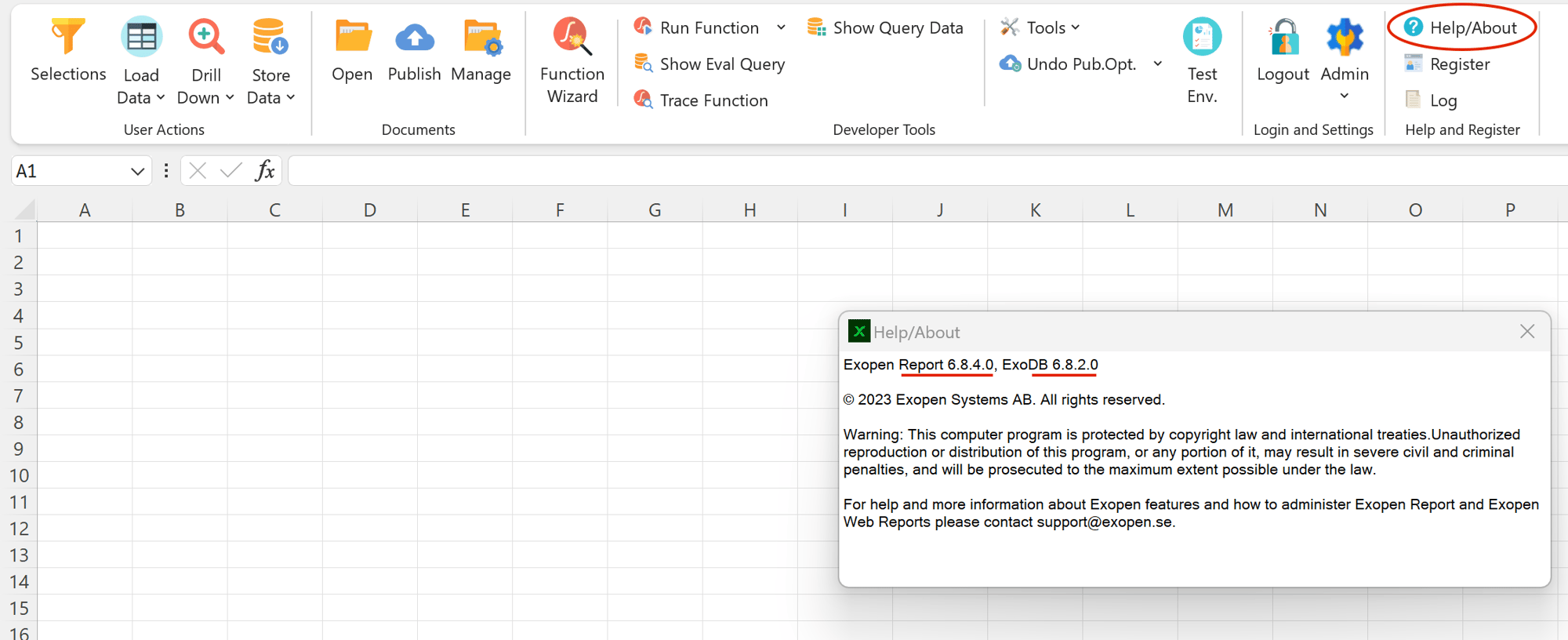Select row 1 header
This screenshot has height=640, width=1568.
coord(19,236)
